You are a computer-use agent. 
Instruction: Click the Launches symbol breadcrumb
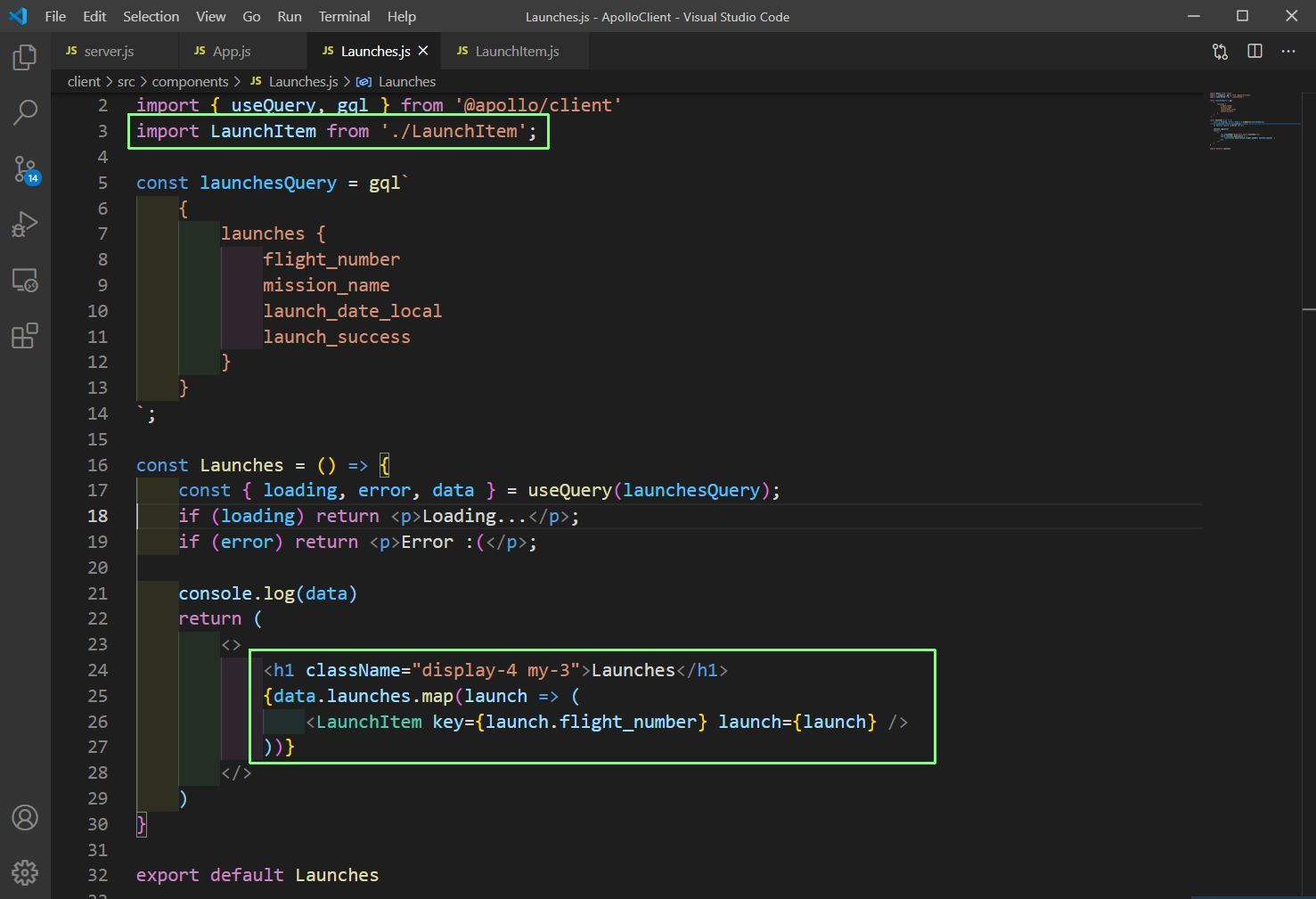406,82
